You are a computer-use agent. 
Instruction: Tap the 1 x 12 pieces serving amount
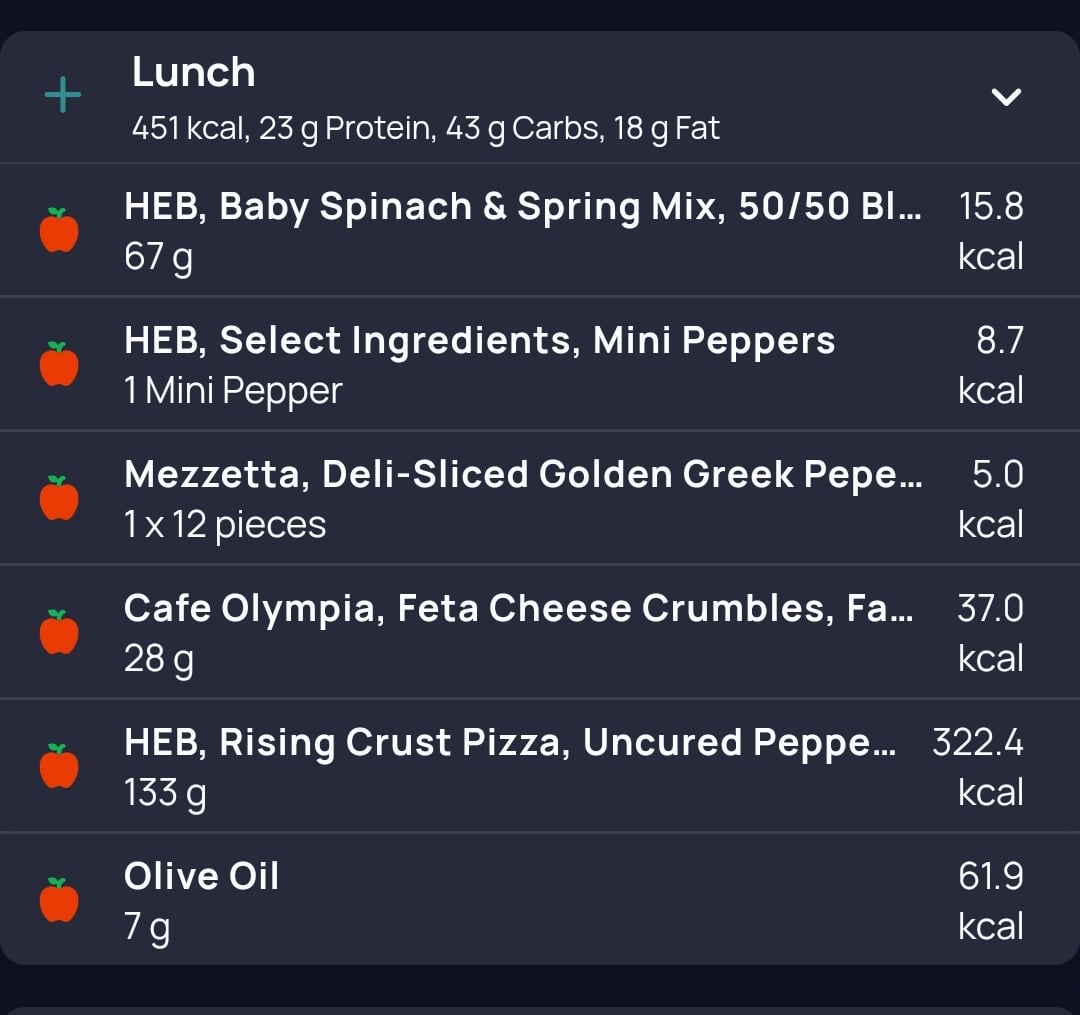click(225, 525)
